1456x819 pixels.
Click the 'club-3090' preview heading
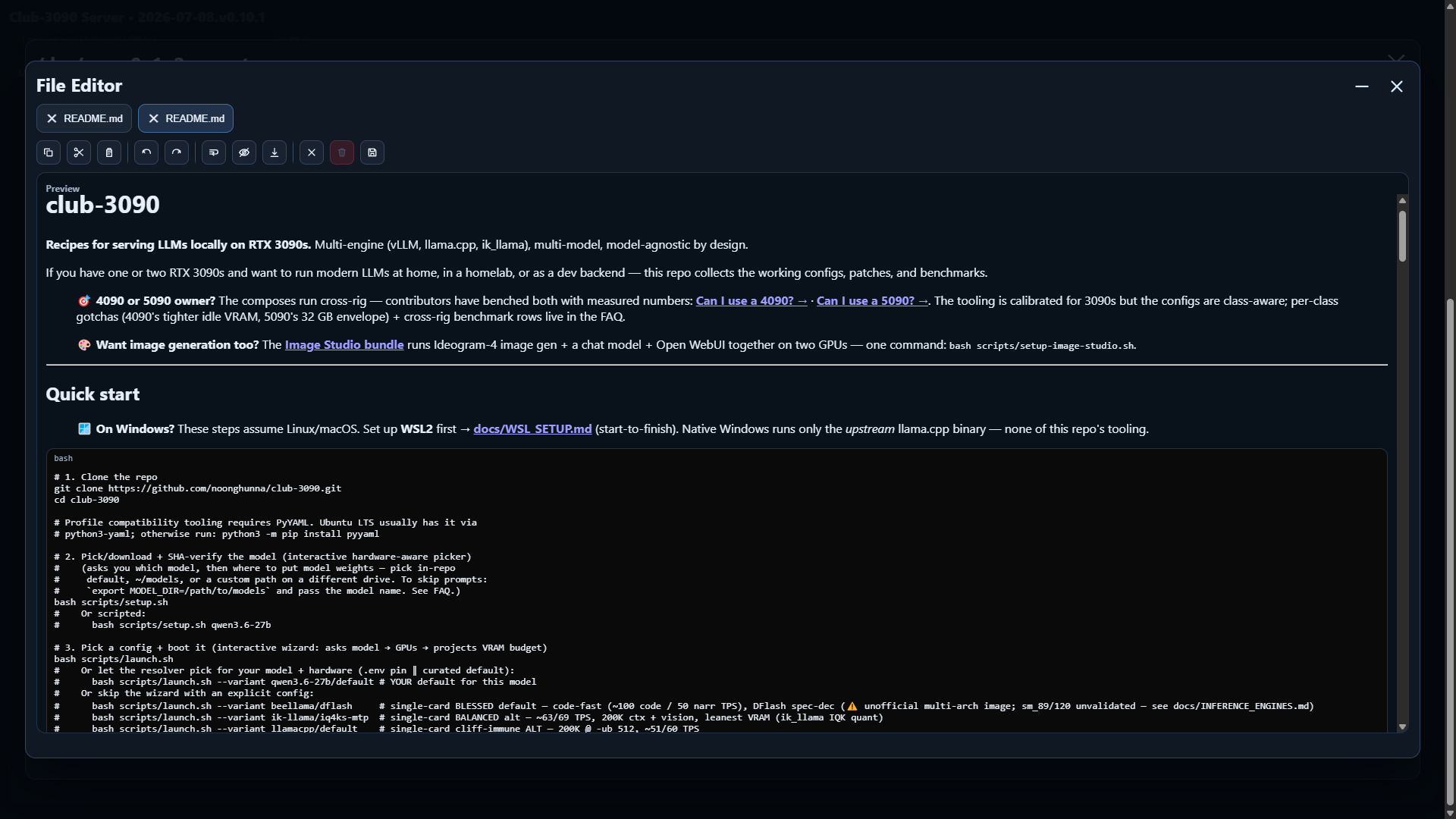pos(102,205)
